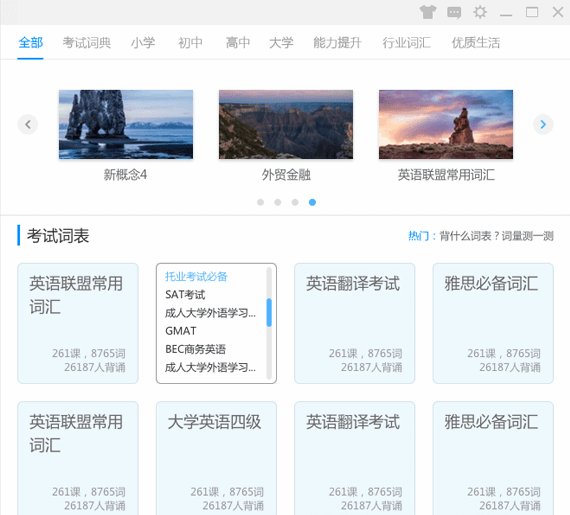Choose SAT考试 from the dropdown list

185,294
